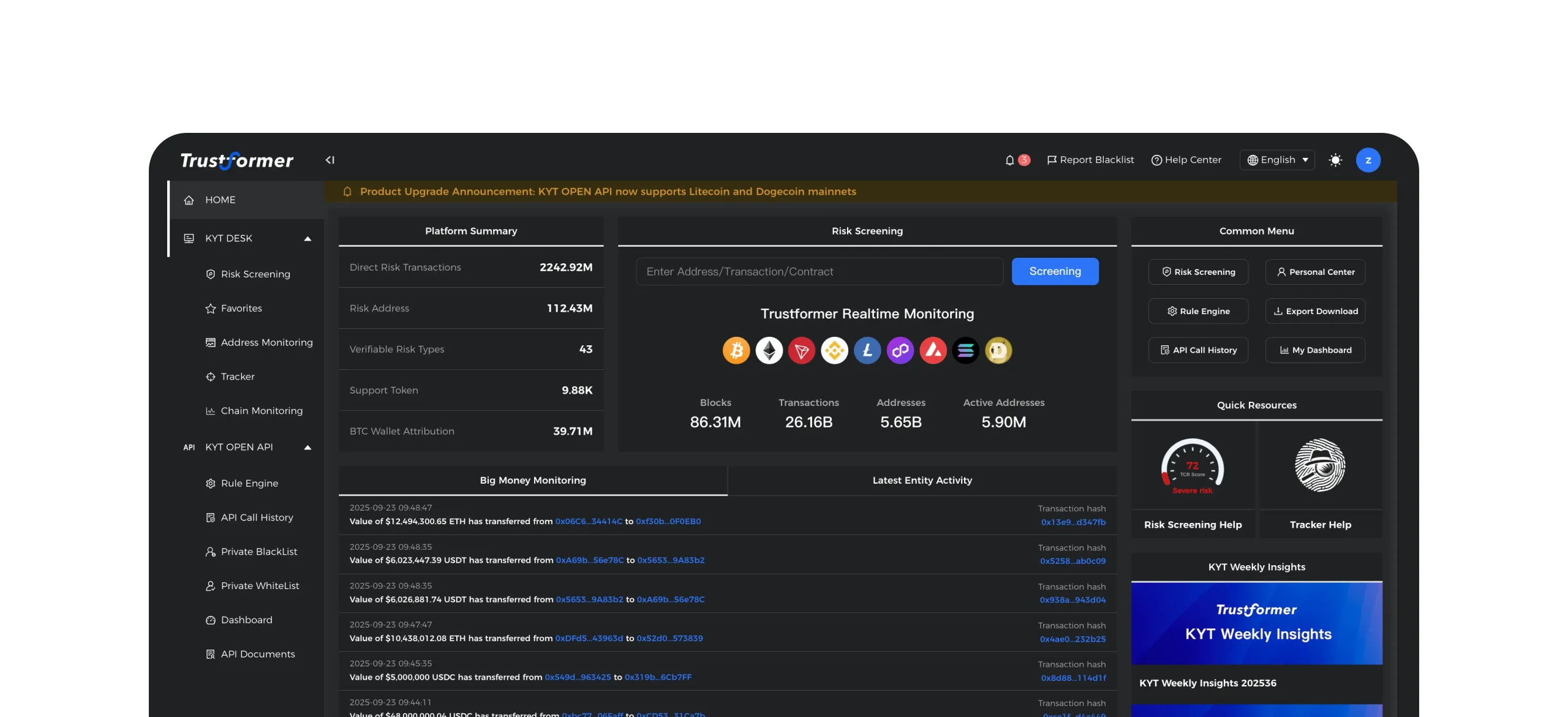
Task: Click the Litecoin chain icon
Action: pyautogui.click(x=867, y=351)
